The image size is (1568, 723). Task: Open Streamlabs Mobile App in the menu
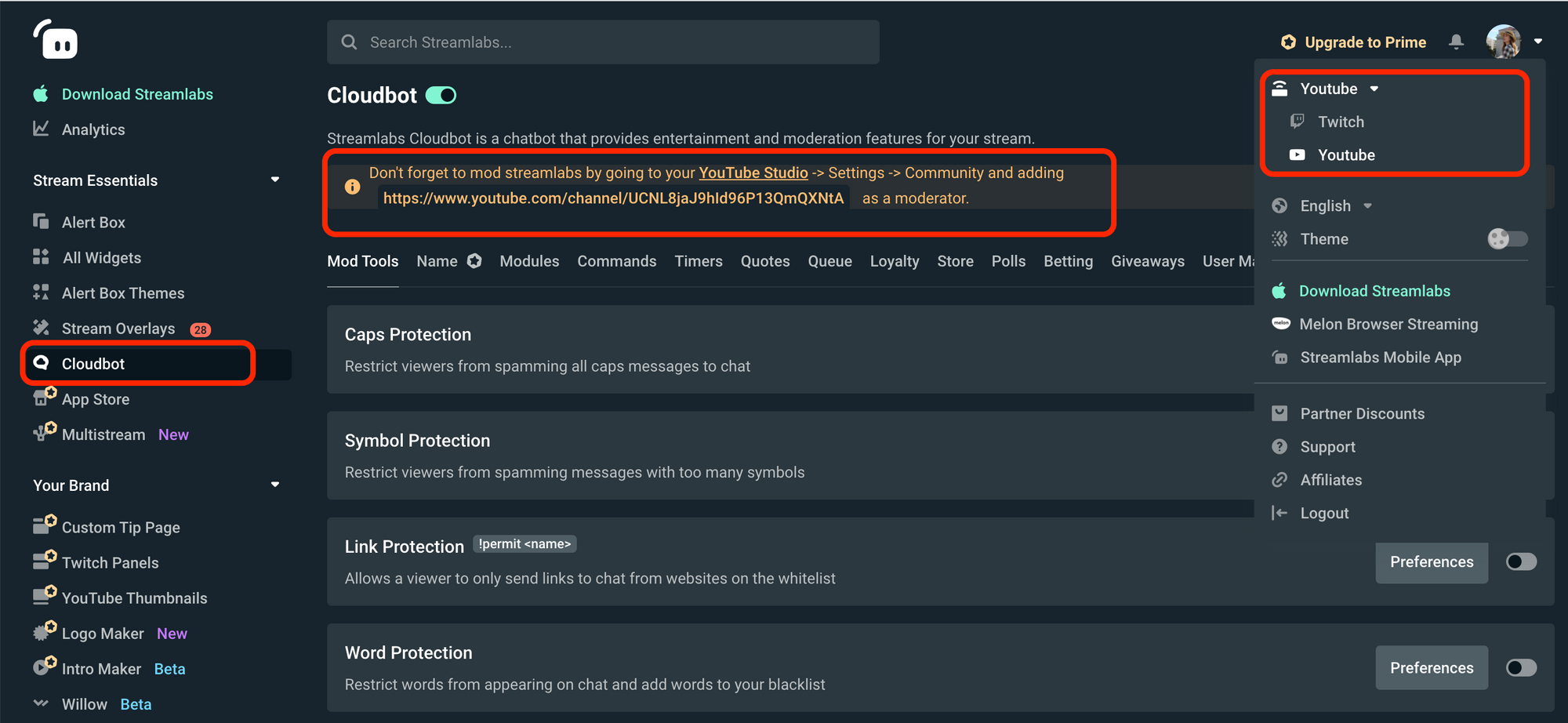point(1381,358)
